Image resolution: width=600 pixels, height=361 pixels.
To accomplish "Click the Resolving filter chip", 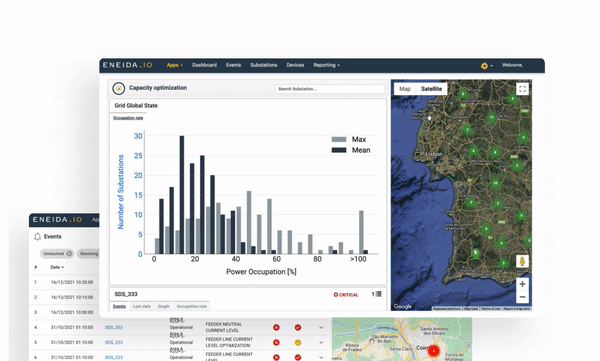I will [89, 253].
